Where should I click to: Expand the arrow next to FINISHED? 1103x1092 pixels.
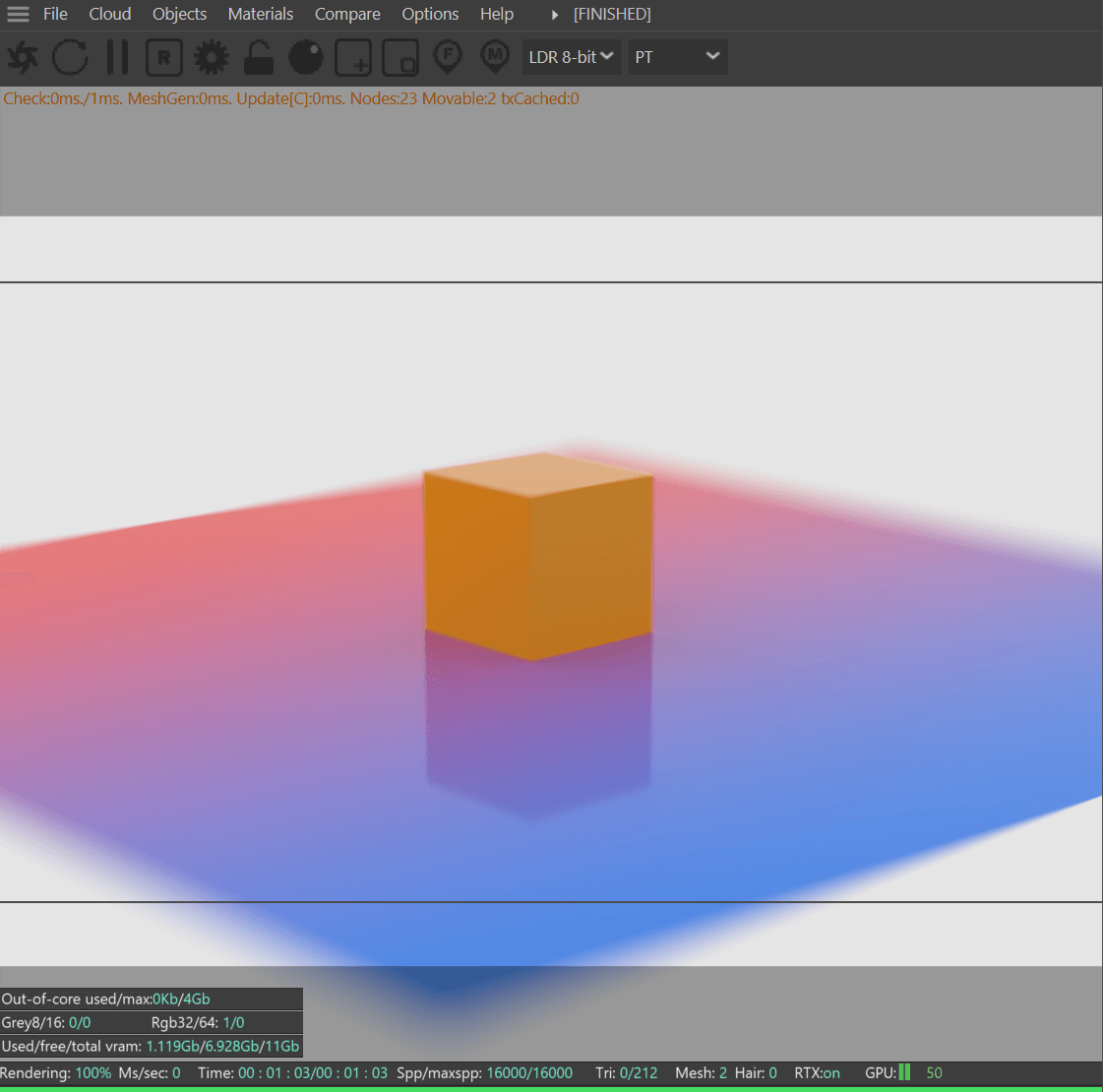555,15
